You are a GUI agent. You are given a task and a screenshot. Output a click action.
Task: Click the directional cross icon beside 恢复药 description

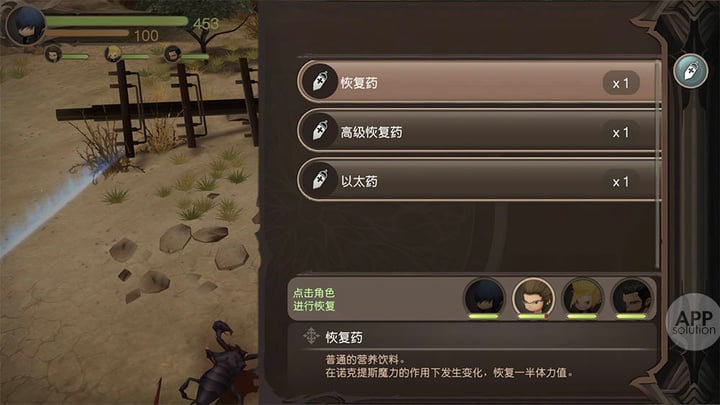311,336
